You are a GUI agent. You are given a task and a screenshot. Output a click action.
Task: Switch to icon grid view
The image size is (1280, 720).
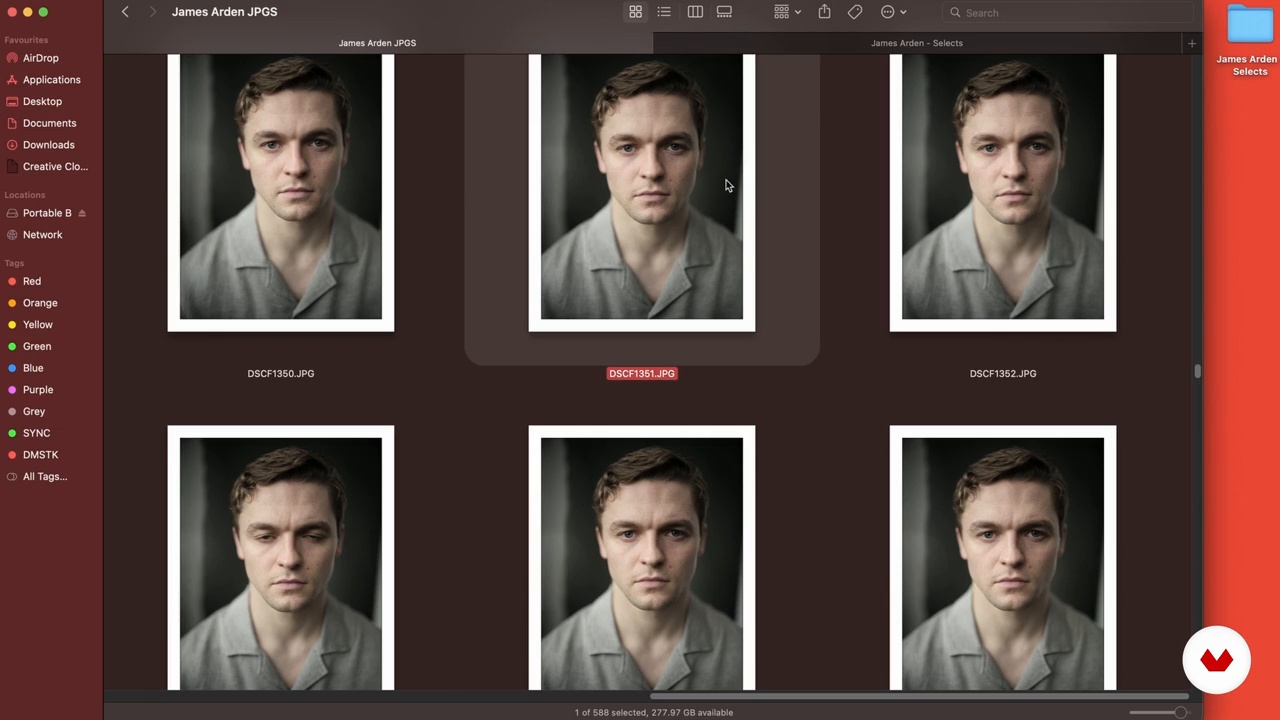click(635, 12)
